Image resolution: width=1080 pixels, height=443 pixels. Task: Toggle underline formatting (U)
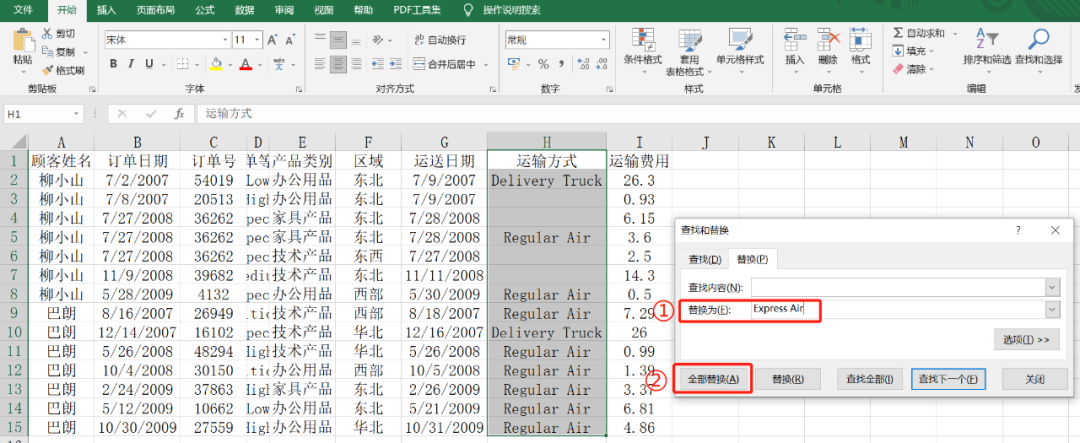[149, 64]
